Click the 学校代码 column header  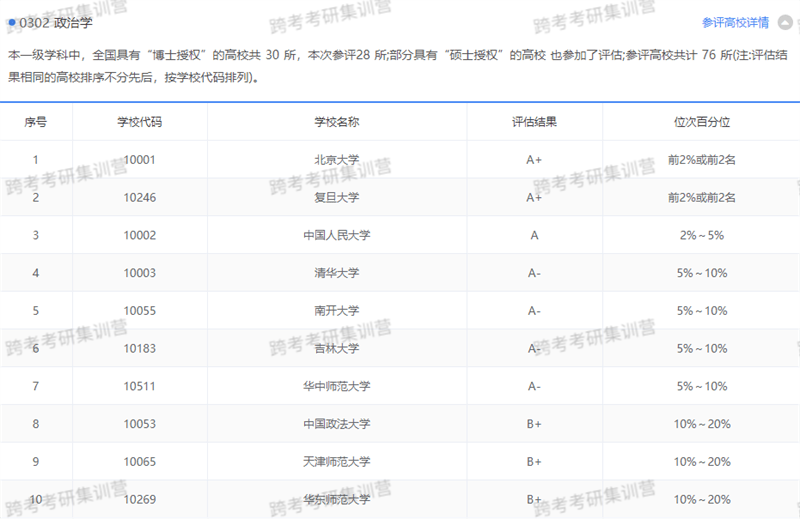tap(140, 122)
